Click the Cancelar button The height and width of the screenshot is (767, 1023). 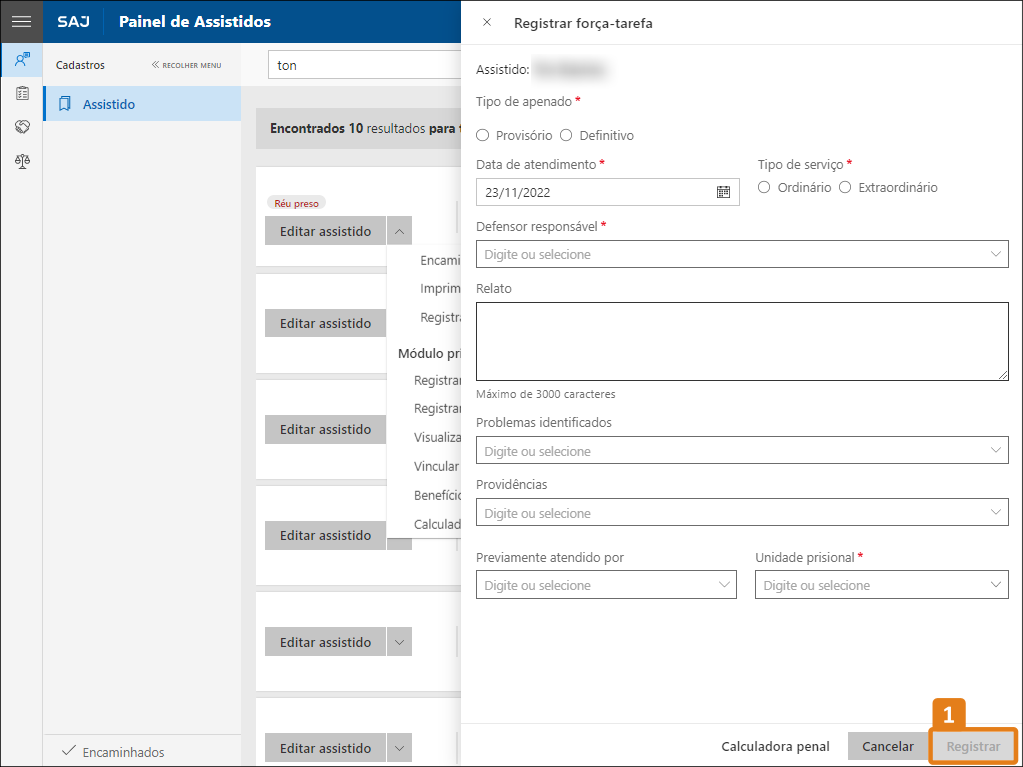pyautogui.click(x=887, y=746)
